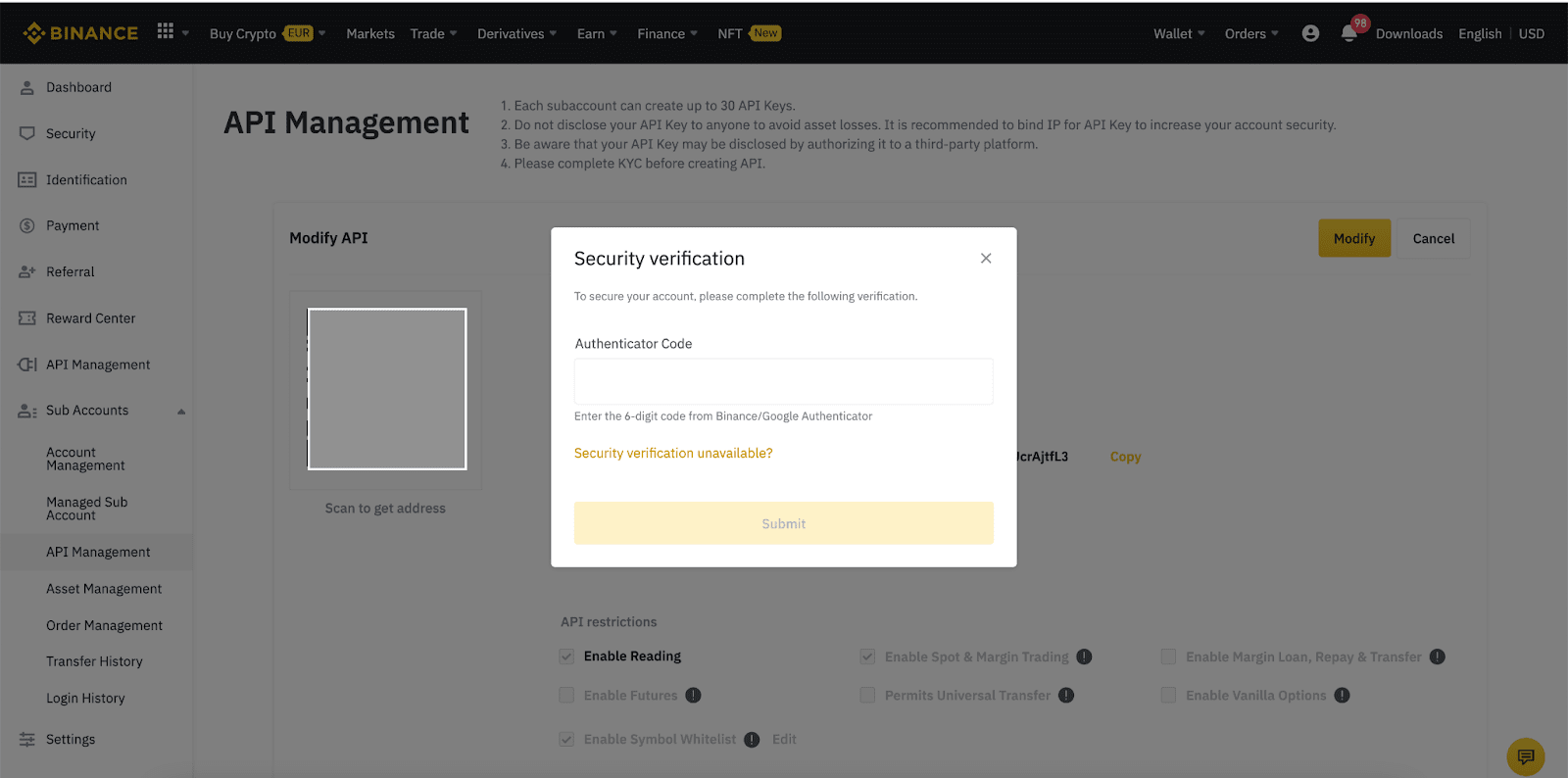Click the API Management plug icon
Viewport: 1568px width, 778px height.
[x=27, y=365]
